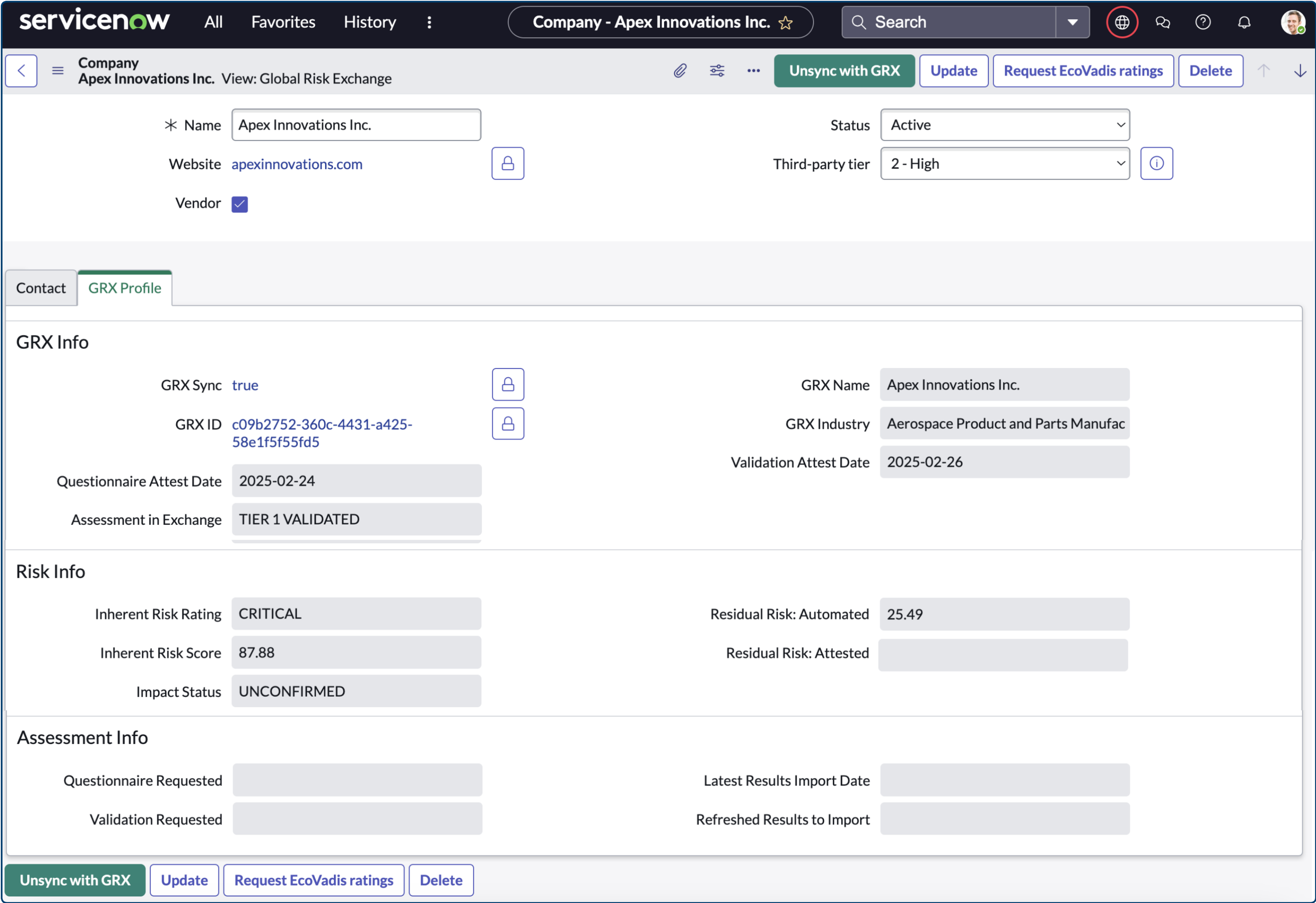Click the Latest Results Import Date field
The width and height of the screenshot is (1316, 903).
coord(1005,781)
